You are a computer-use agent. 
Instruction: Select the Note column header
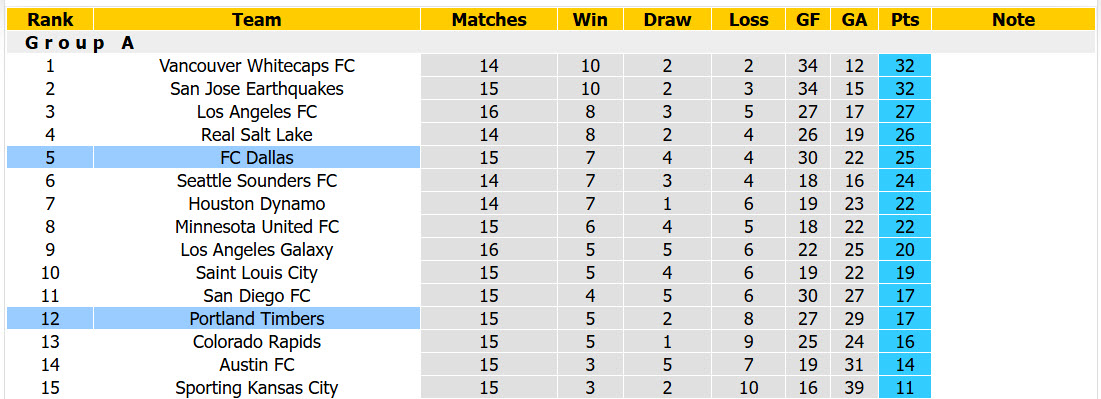pos(1013,20)
